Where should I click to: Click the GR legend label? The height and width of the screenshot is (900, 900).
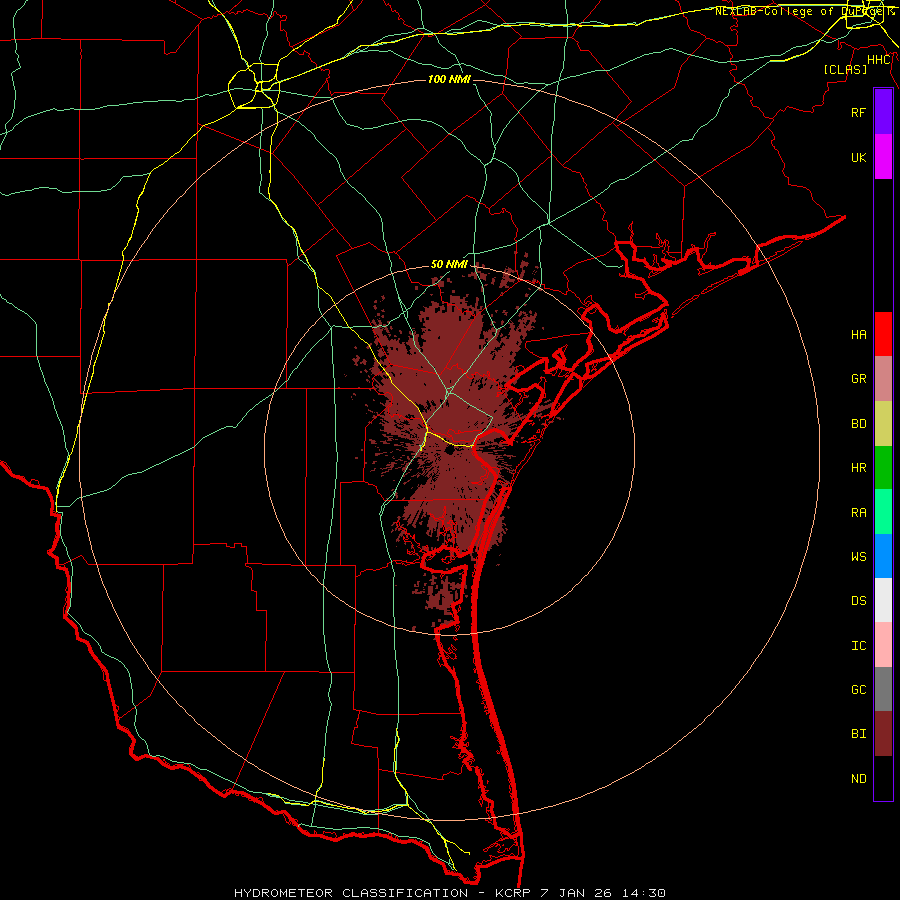859,379
